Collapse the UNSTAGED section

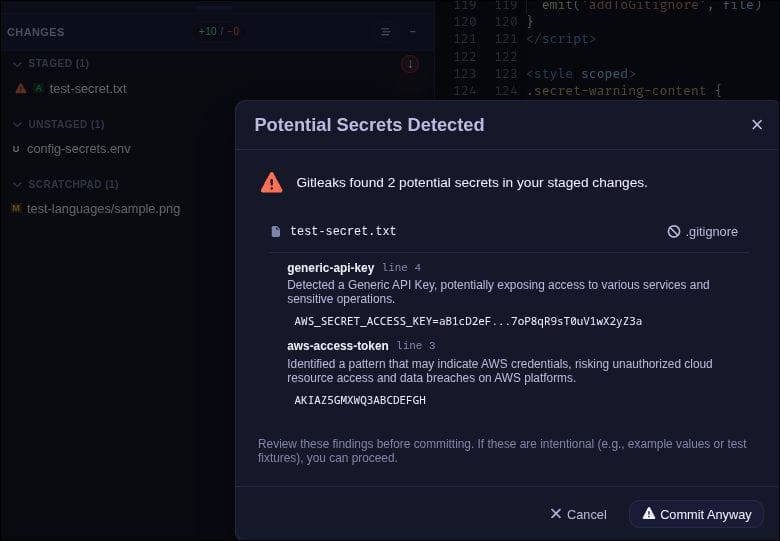pos(17,124)
